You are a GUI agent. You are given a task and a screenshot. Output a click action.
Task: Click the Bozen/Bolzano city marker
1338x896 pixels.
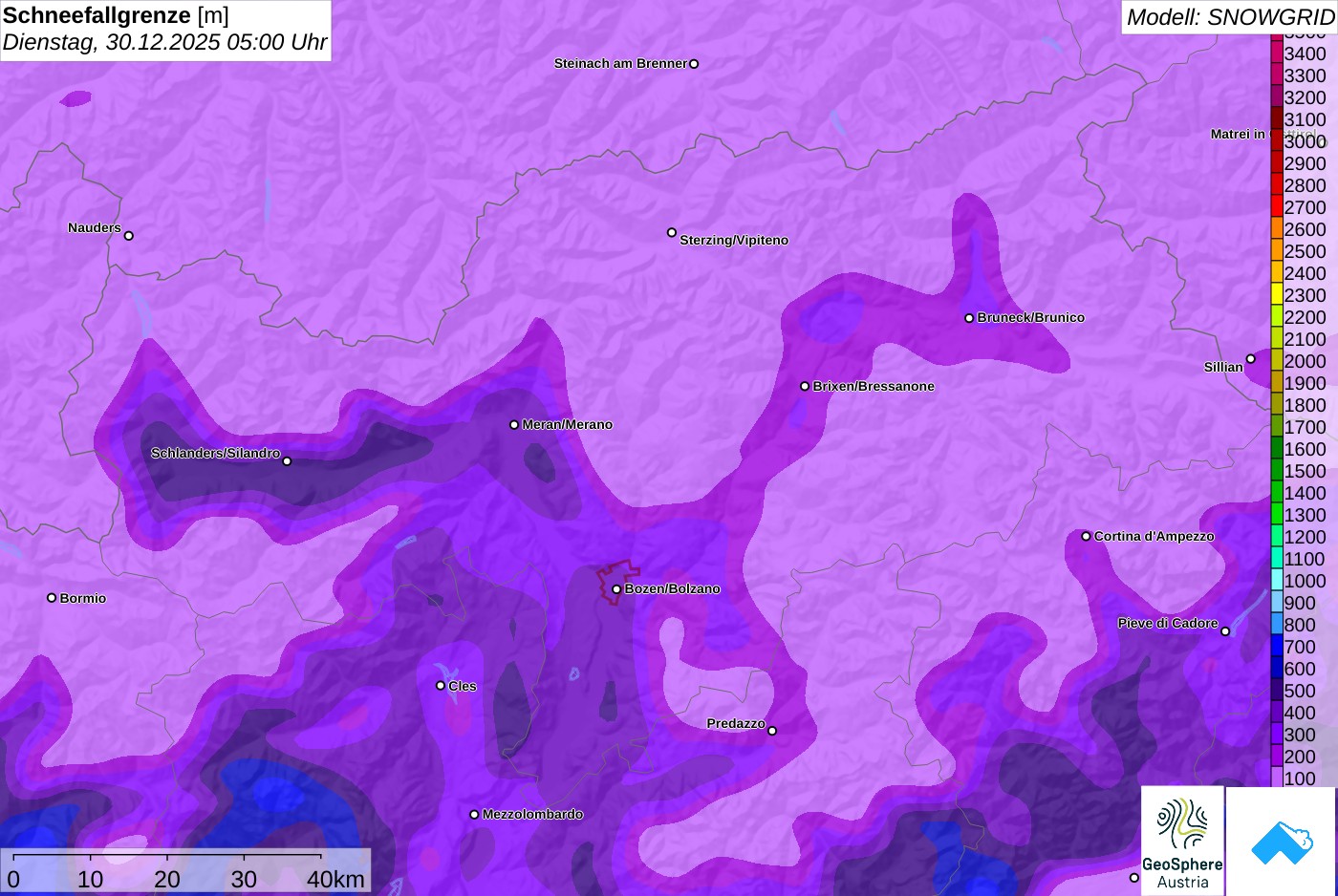click(x=616, y=589)
